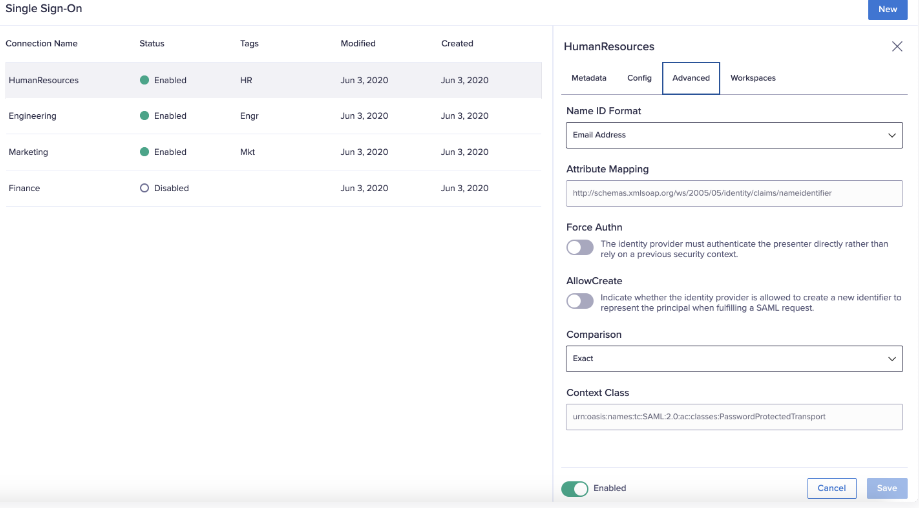Switch to the Metadata tab
Screen dimensions: 919x508
pyautogui.click(x=589, y=78)
